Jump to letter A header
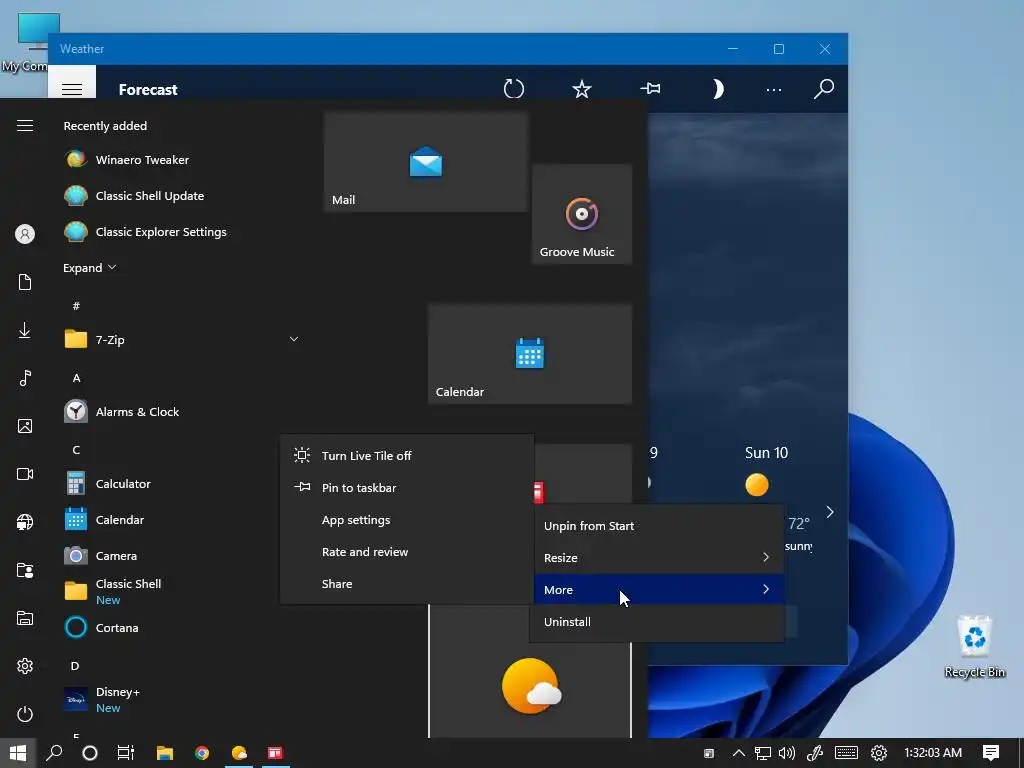The image size is (1024, 768). [x=76, y=378]
